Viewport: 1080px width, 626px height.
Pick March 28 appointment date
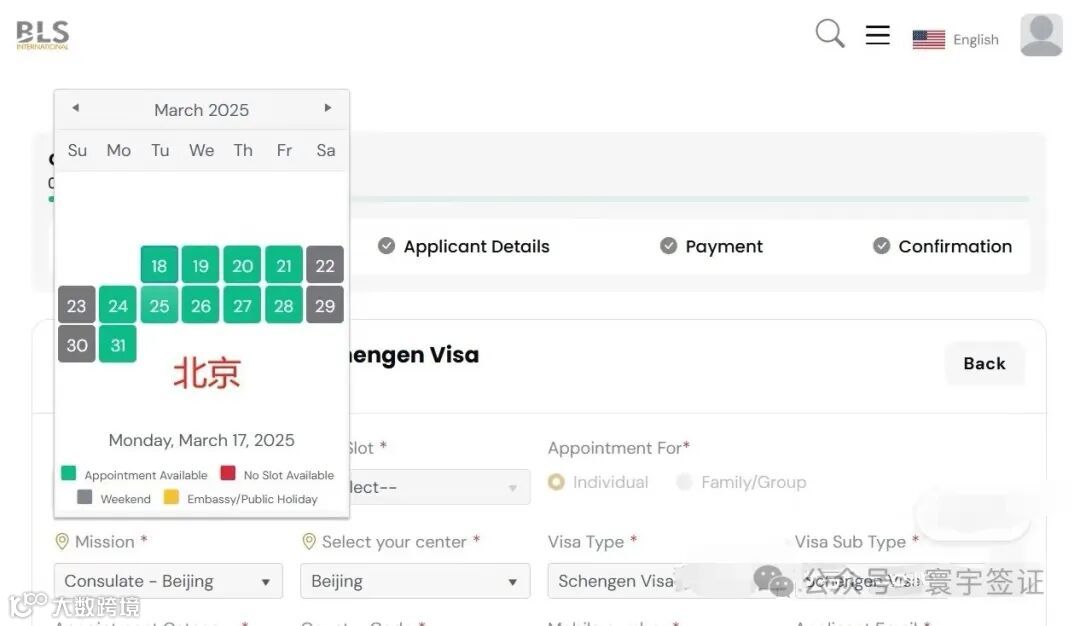pos(284,305)
